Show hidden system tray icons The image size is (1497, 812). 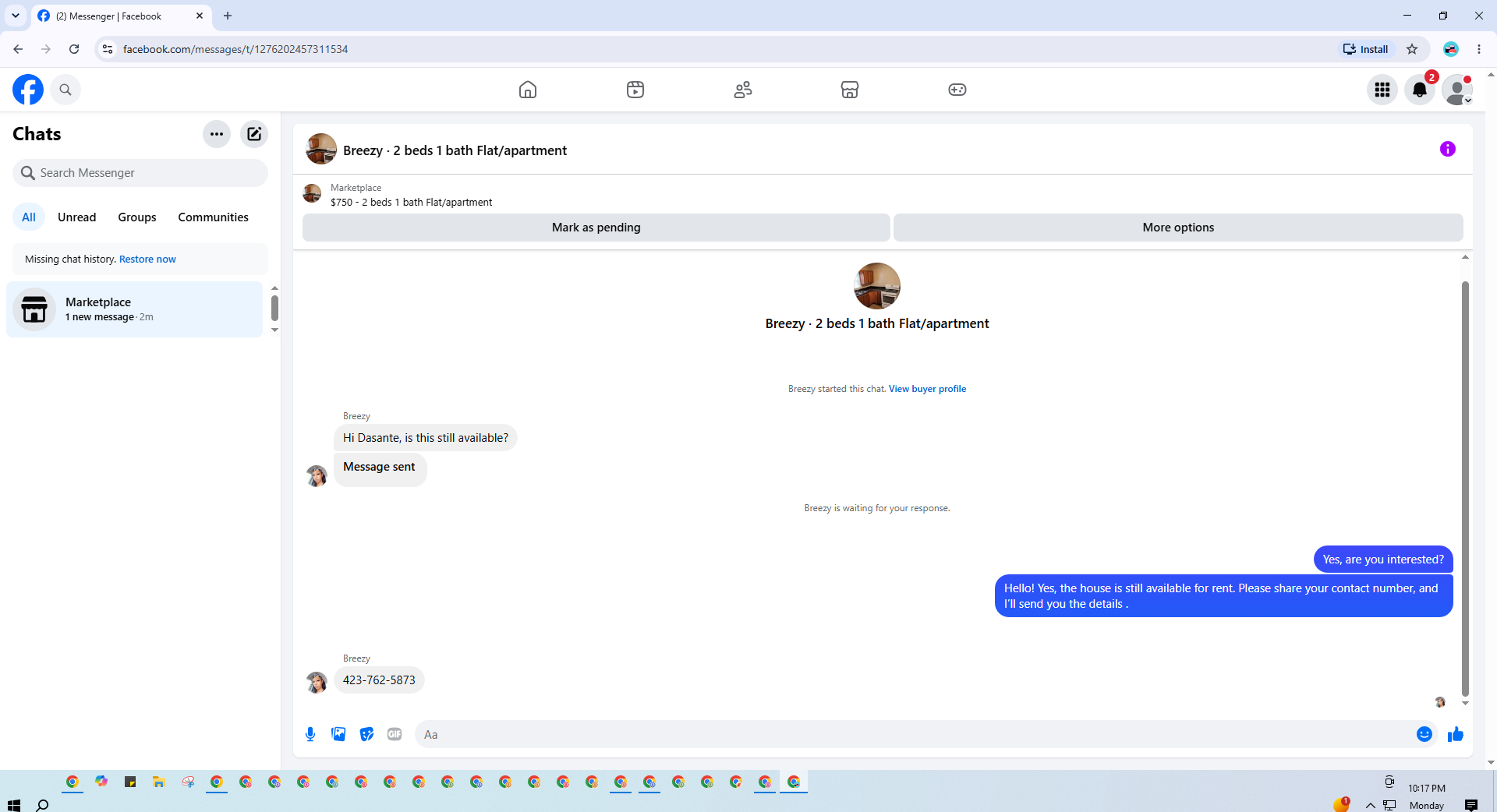pyautogui.click(x=1370, y=805)
